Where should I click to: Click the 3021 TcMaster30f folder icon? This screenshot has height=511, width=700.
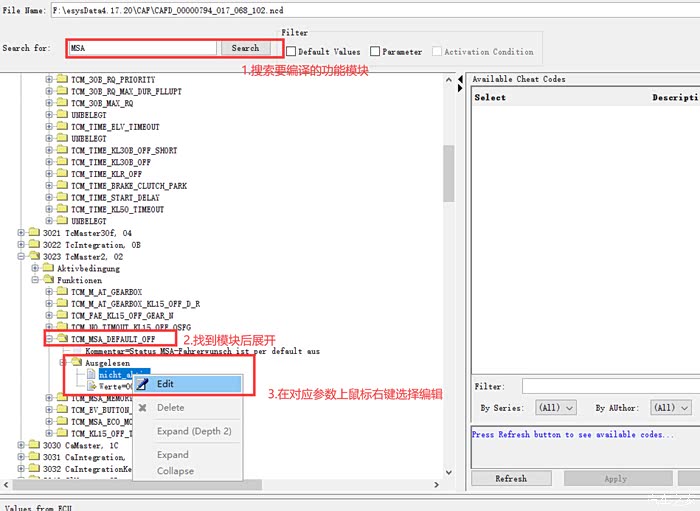[x=34, y=233]
